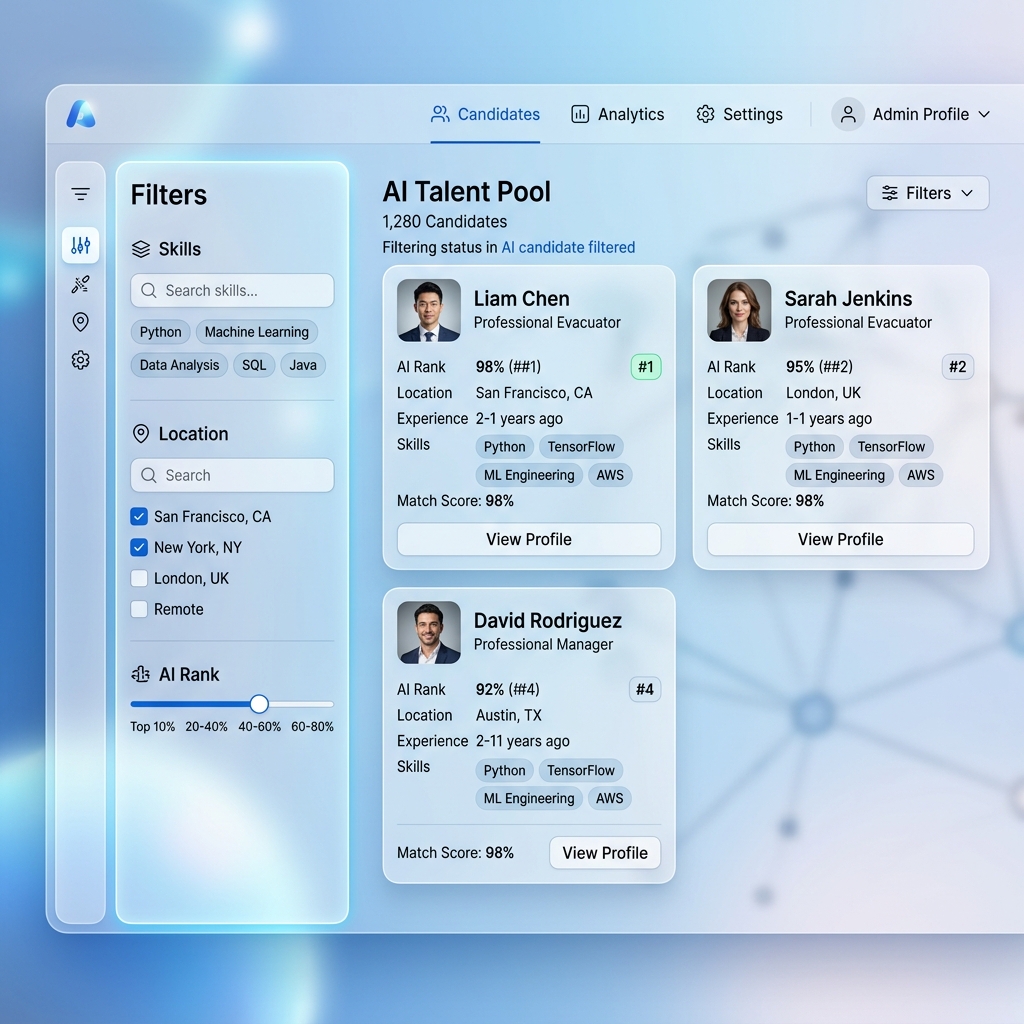
Task: Open the settings gear in the left sidebar
Action: click(x=80, y=360)
